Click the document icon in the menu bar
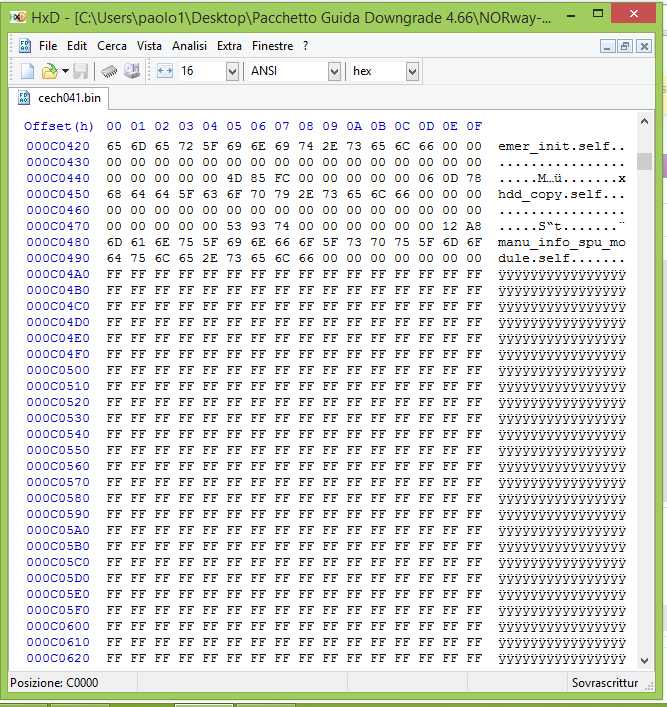The image size is (667, 707). click(25, 46)
